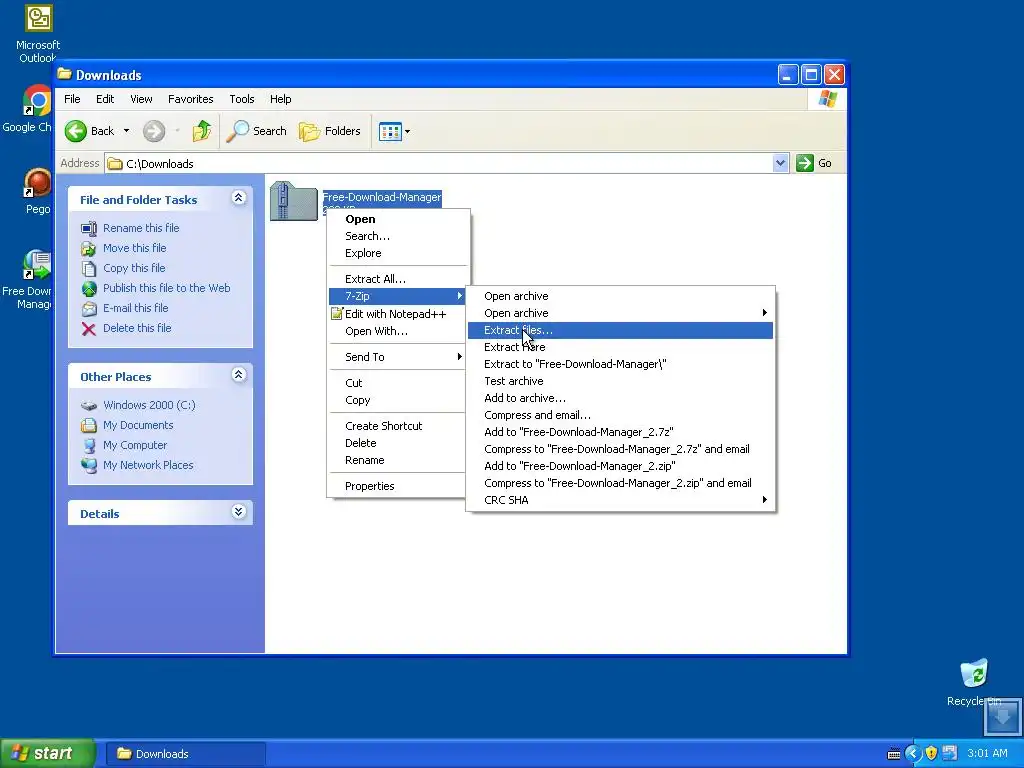Go to My Network Places link
The height and width of the screenshot is (768, 1024).
point(148,466)
